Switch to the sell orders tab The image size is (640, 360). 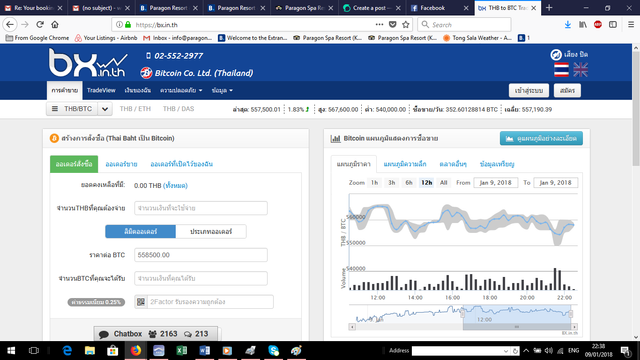pyautogui.click(x=121, y=164)
